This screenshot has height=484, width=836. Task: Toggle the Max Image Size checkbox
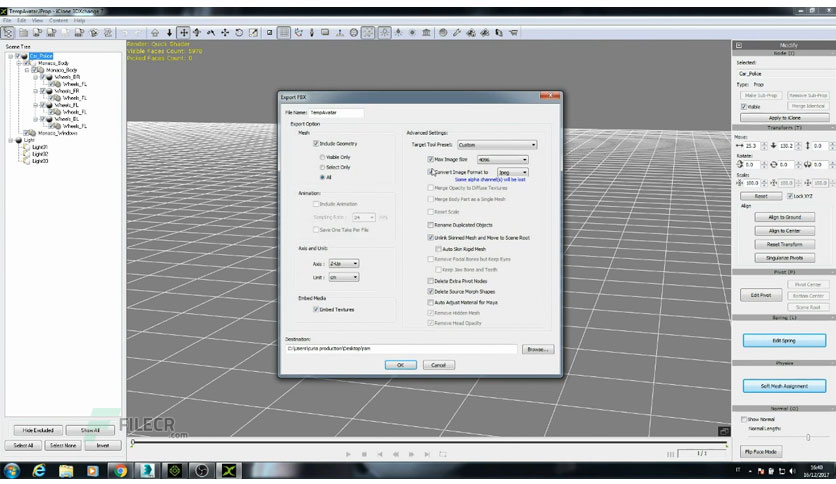(x=430, y=159)
